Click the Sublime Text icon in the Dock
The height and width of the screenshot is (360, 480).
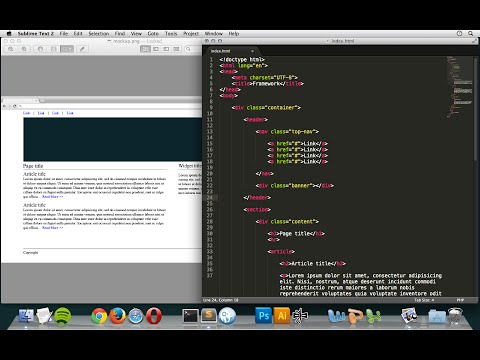pyautogui.click(x=209, y=316)
